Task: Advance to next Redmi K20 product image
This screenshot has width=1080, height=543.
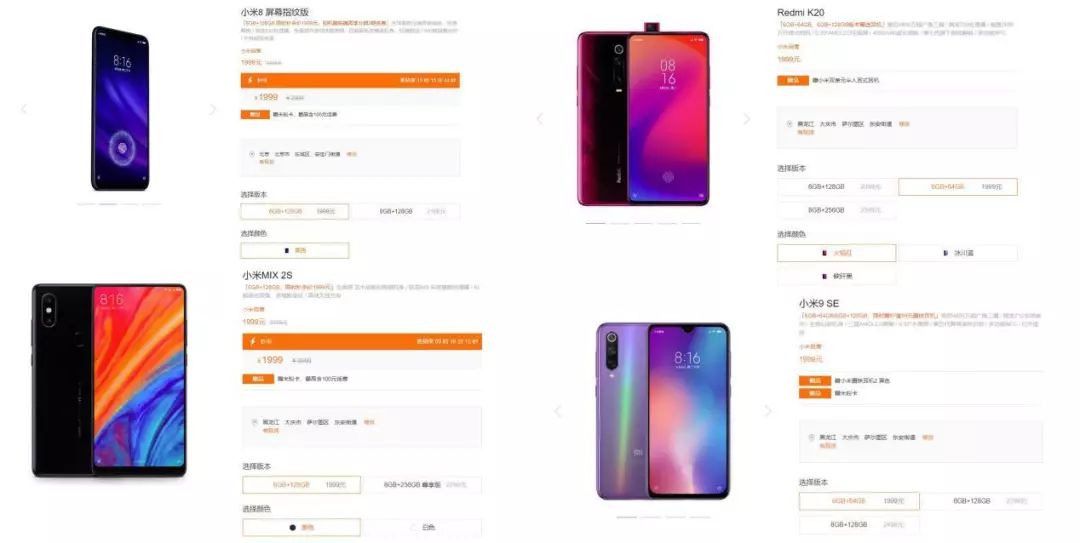Action: point(747,119)
